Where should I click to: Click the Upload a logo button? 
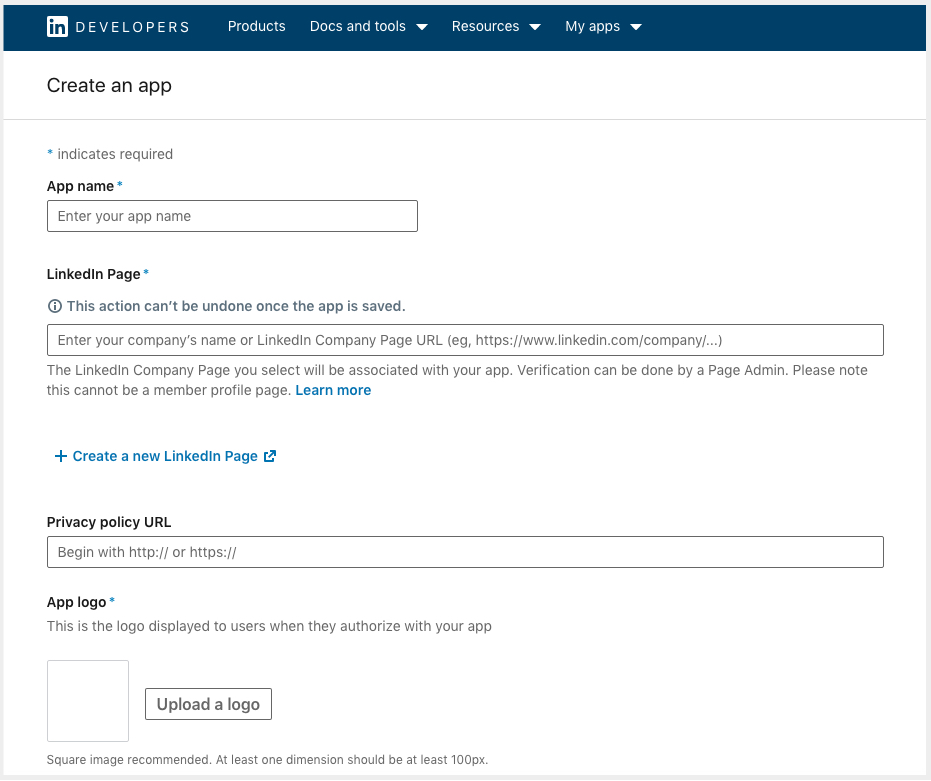(x=208, y=704)
